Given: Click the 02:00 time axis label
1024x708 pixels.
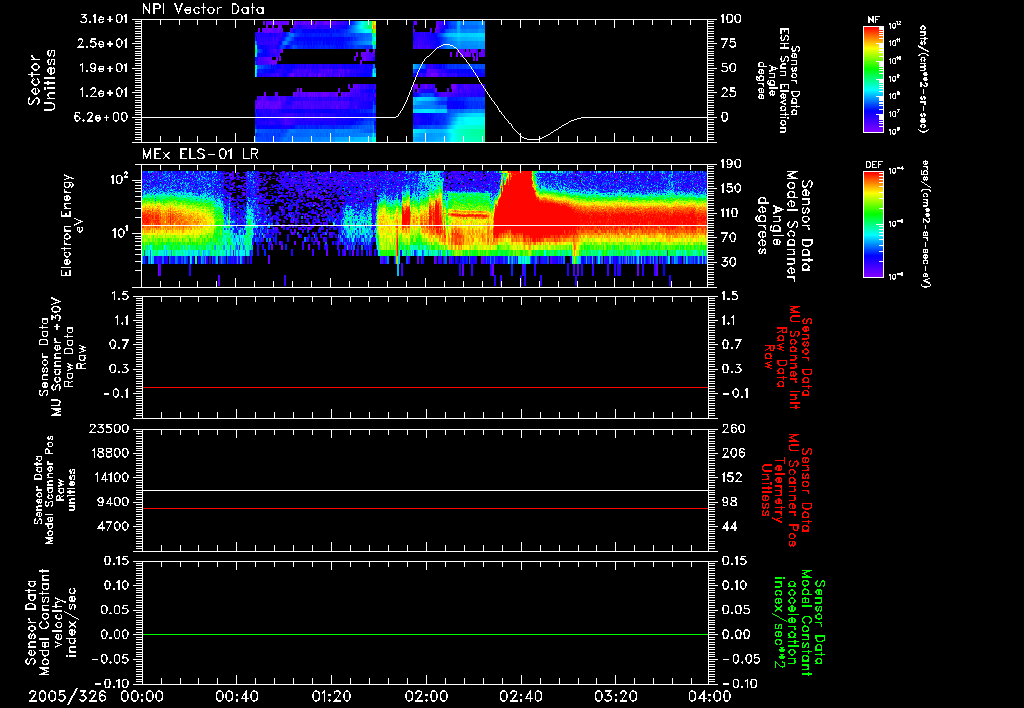Looking at the screenshot, I should click(426, 696).
